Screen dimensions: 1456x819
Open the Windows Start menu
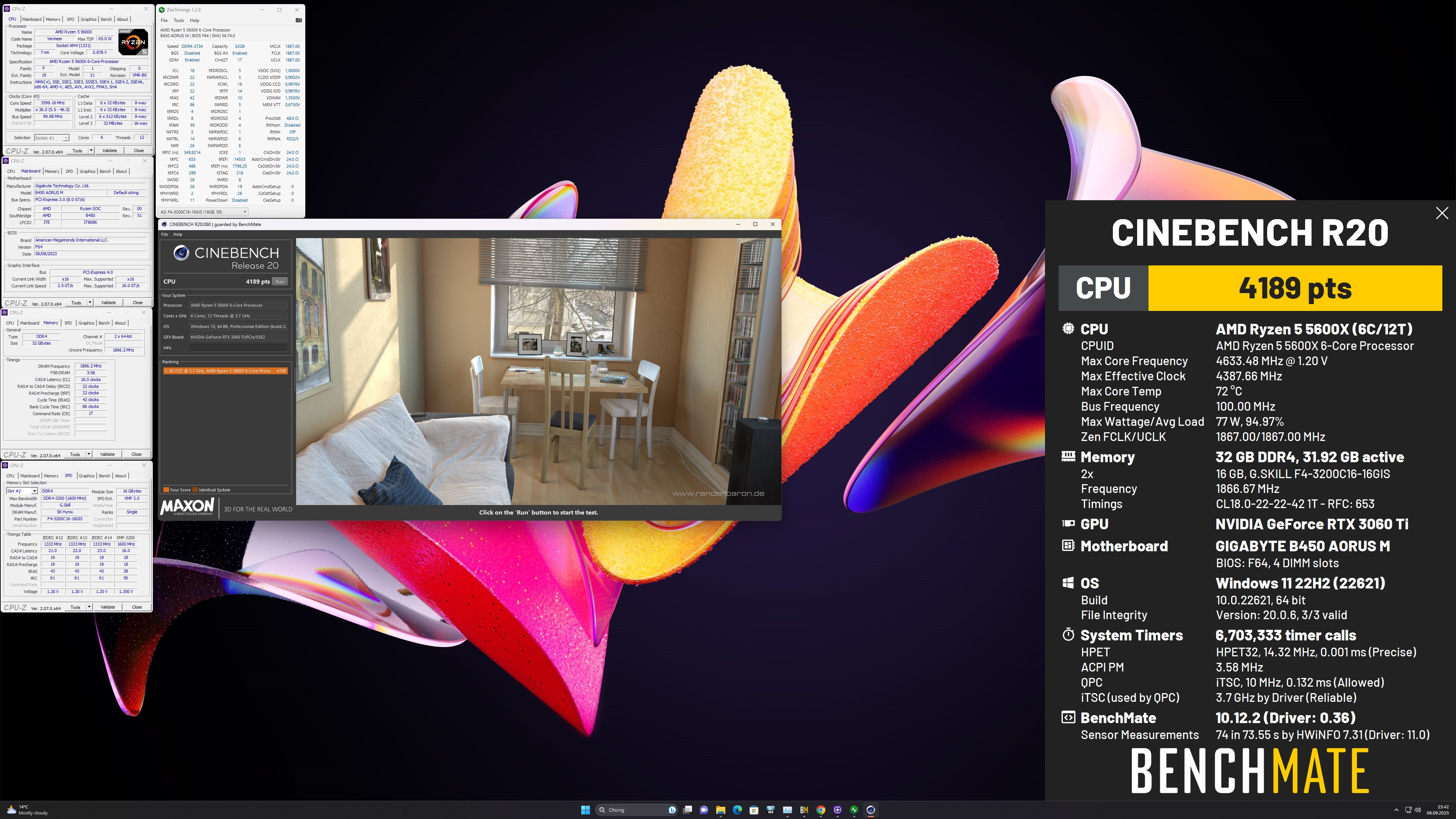[x=585, y=810]
